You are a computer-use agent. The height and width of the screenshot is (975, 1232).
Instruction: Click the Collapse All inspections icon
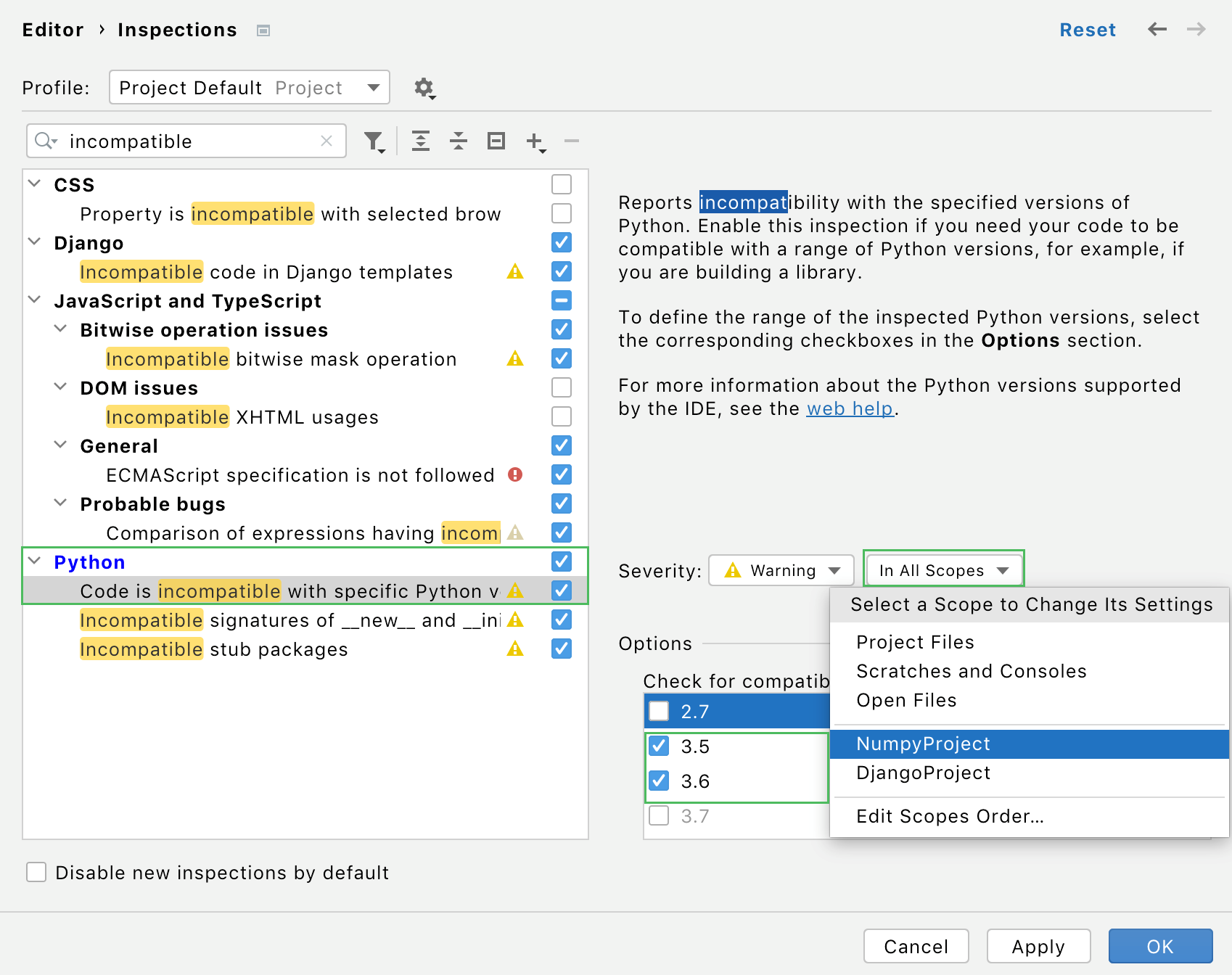point(459,141)
